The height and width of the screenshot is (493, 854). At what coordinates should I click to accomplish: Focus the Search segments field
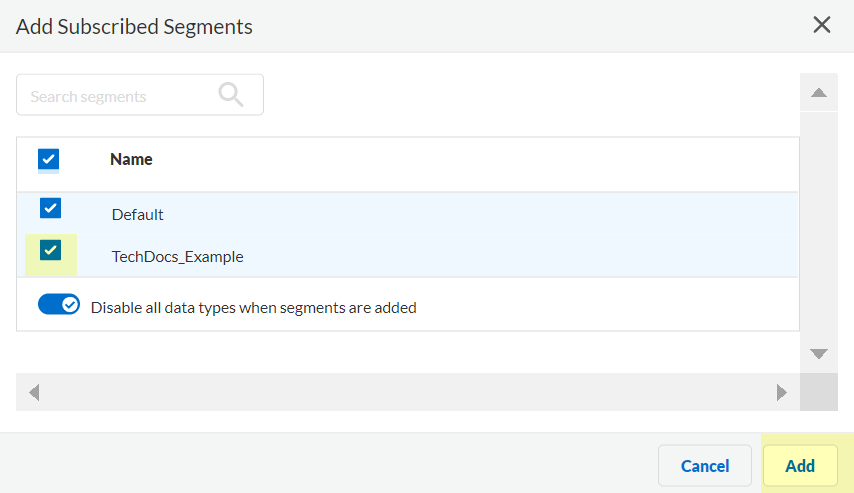click(x=120, y=96)
